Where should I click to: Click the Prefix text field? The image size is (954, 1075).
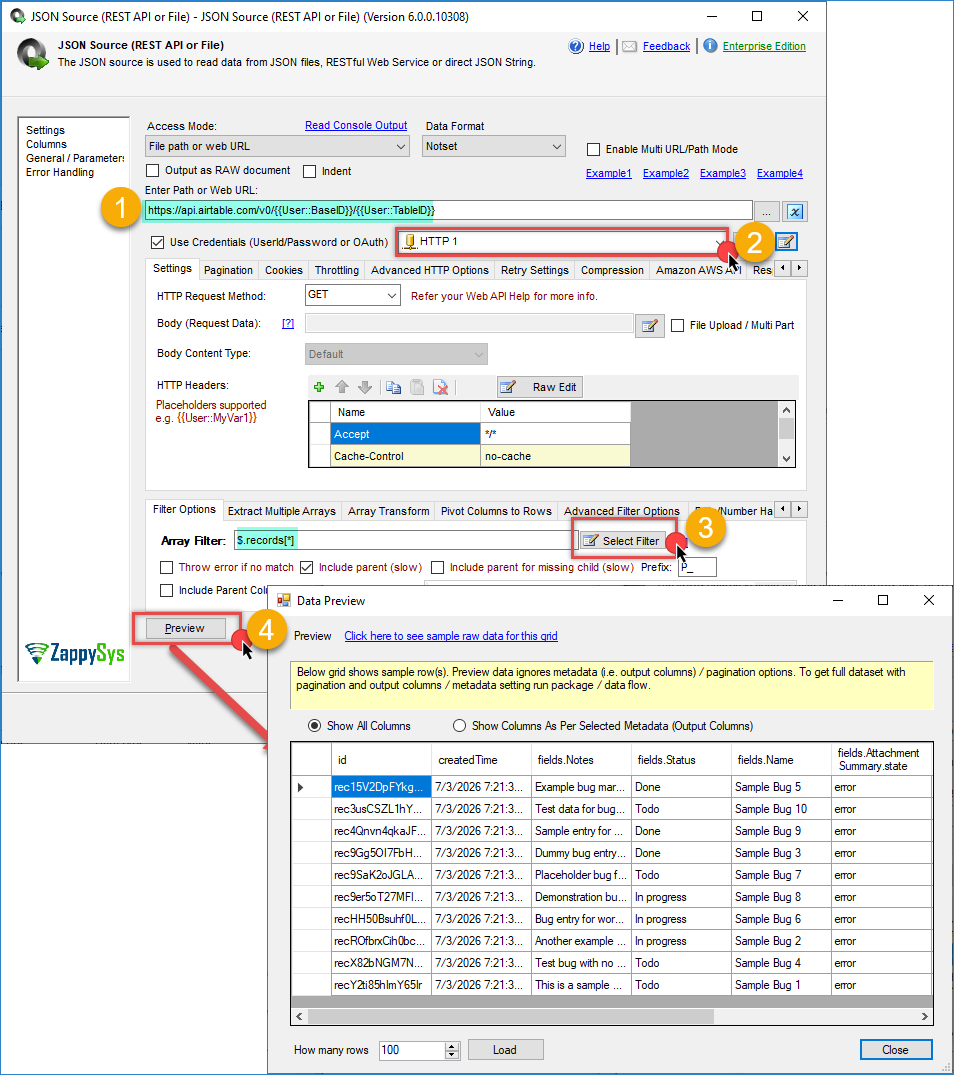(x=697, y=568)
